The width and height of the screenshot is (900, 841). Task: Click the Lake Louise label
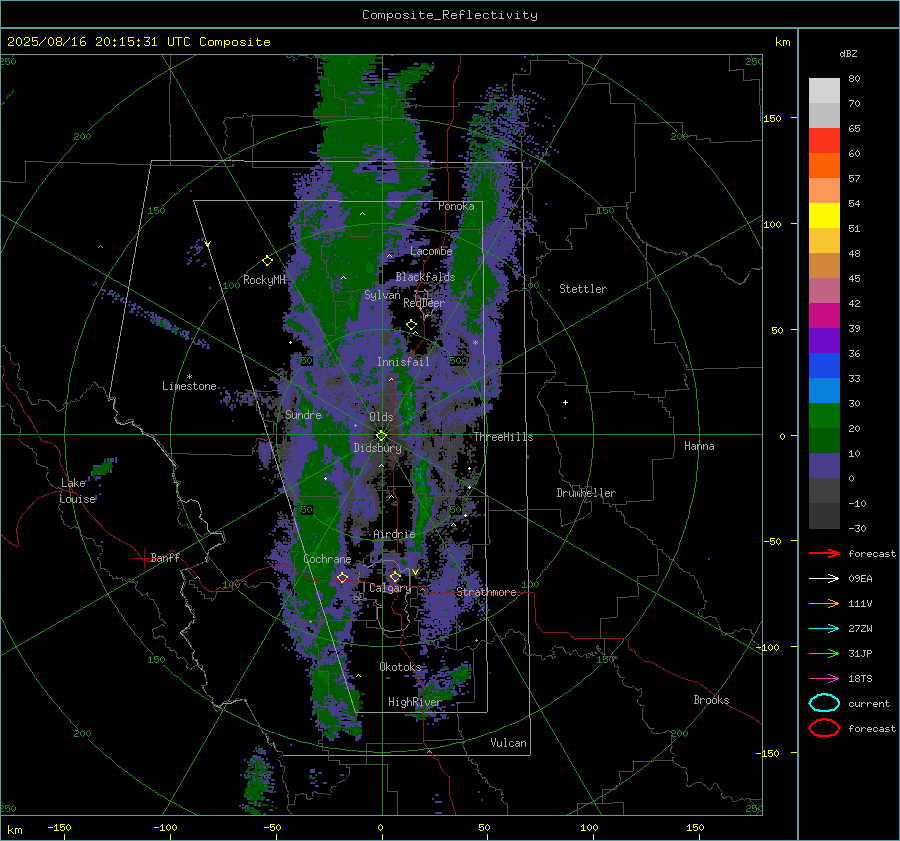click(x=77, y=491)
